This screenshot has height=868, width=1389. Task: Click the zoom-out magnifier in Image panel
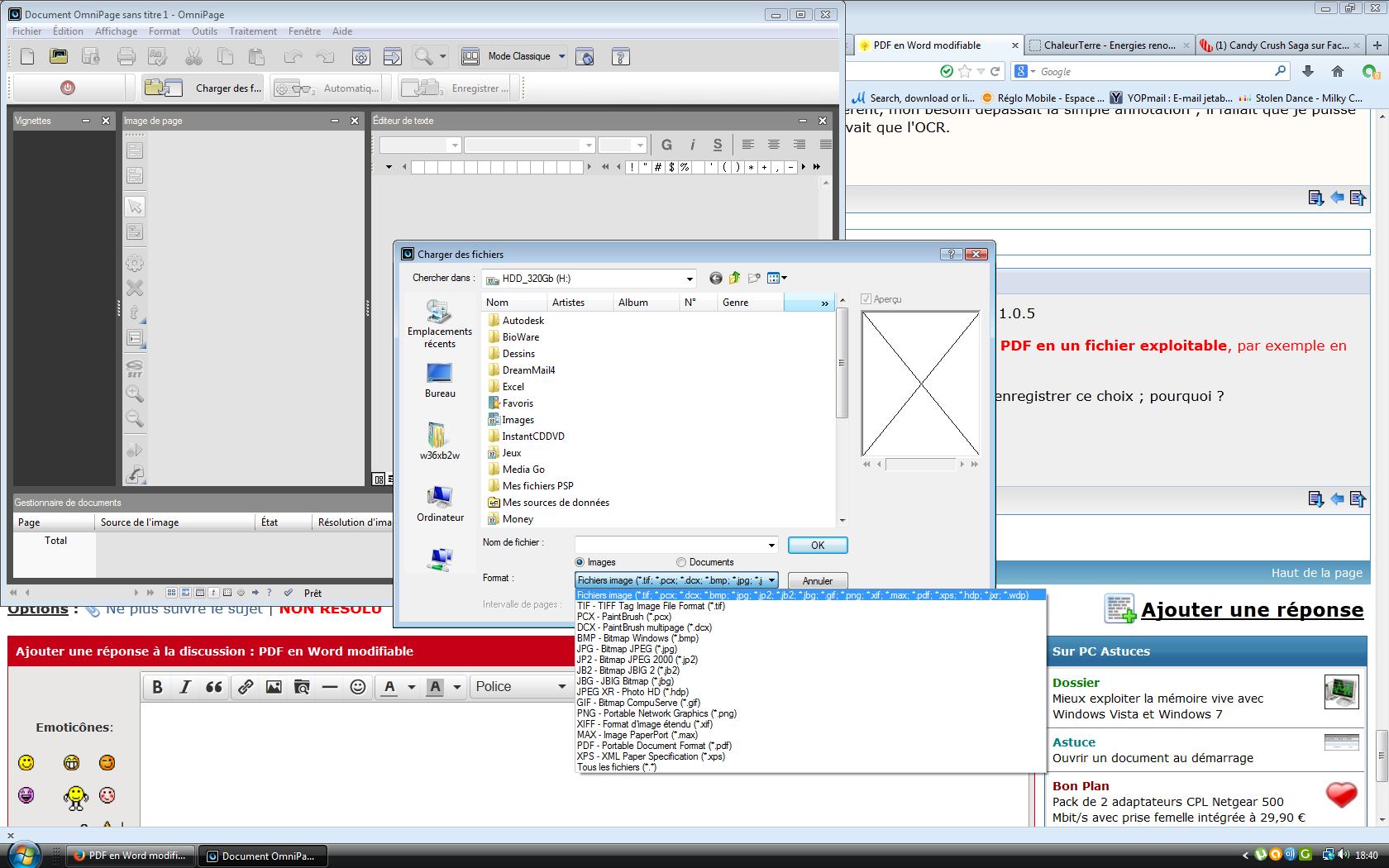135,418
